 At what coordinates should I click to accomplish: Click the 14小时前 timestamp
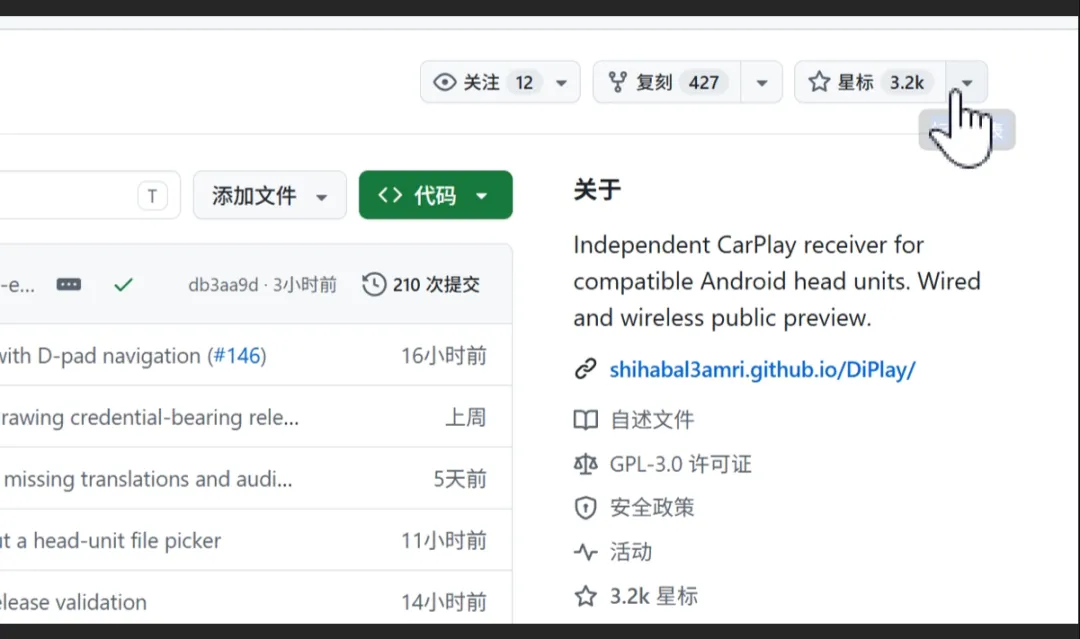(x=444, y=603)
